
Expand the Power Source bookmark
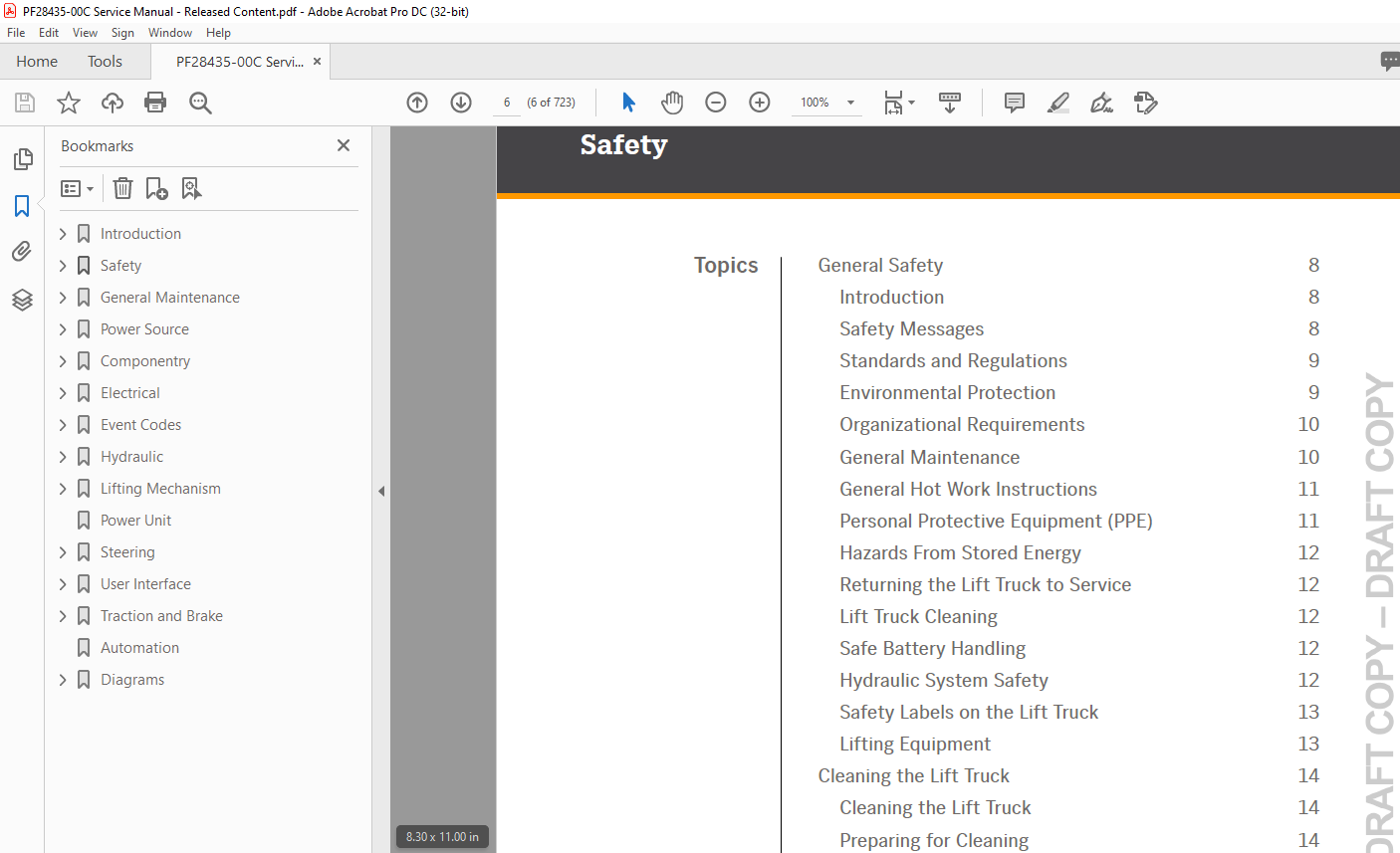63,329
